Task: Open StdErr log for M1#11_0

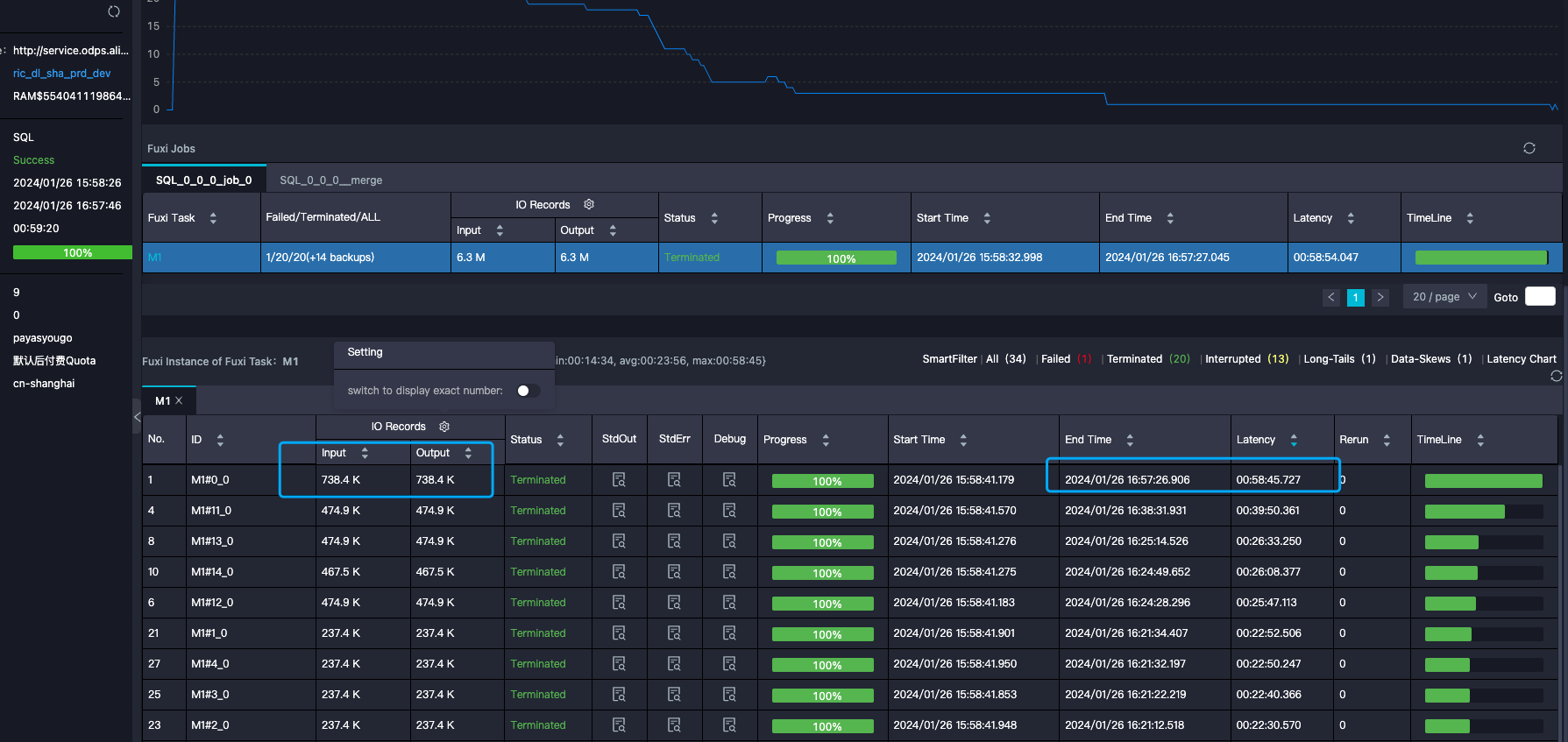Action: 674,510
